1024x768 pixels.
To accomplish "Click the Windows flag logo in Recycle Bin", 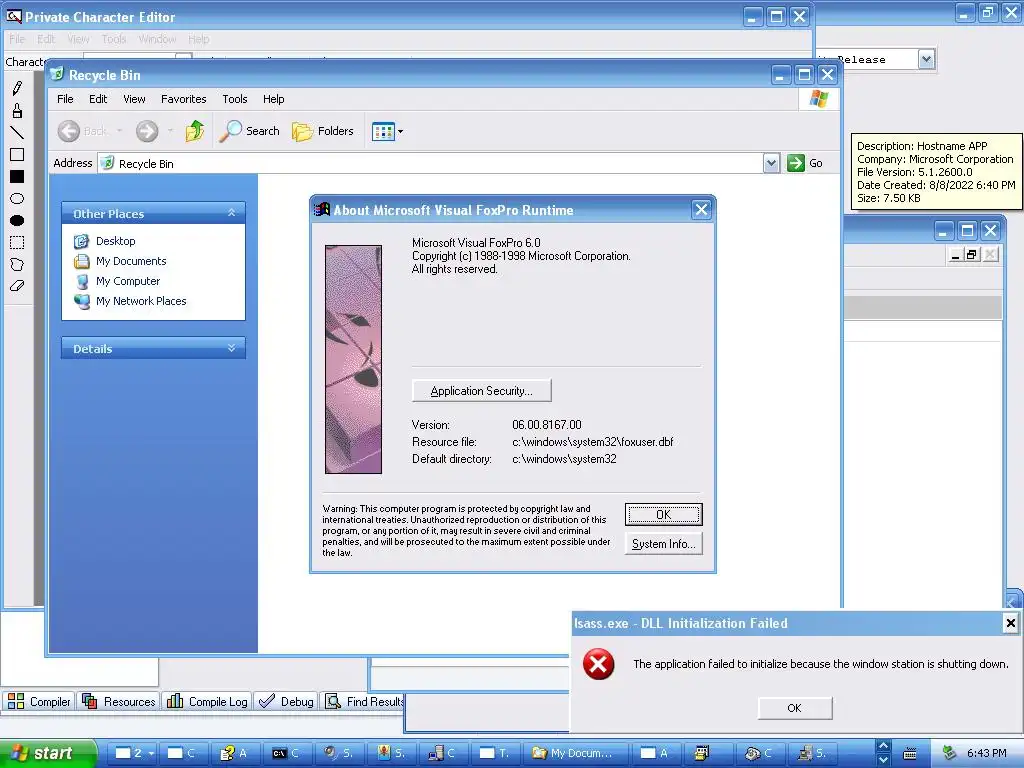I will click(x=818, y=99).
